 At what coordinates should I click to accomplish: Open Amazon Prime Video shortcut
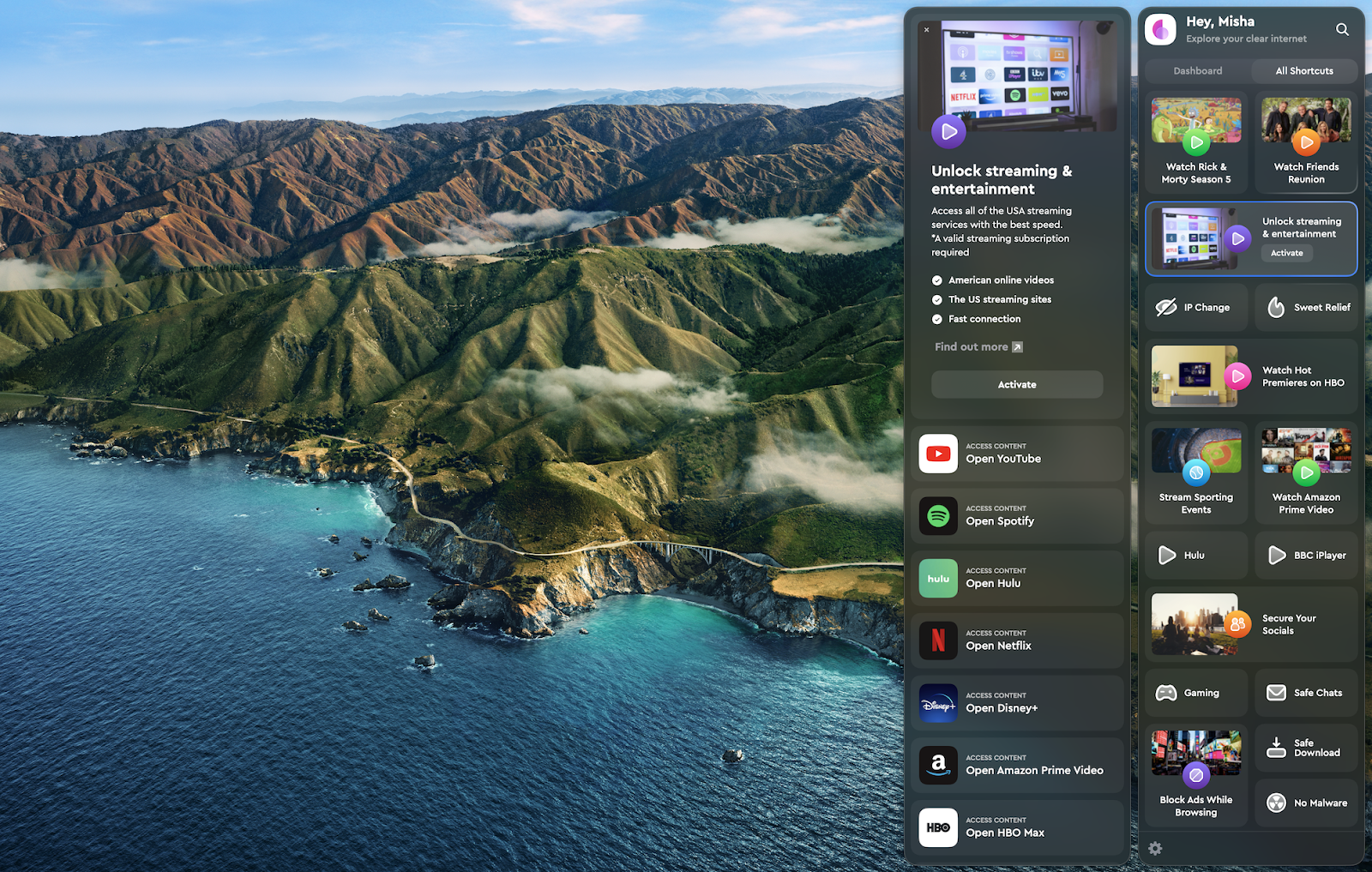point(1016,765)
